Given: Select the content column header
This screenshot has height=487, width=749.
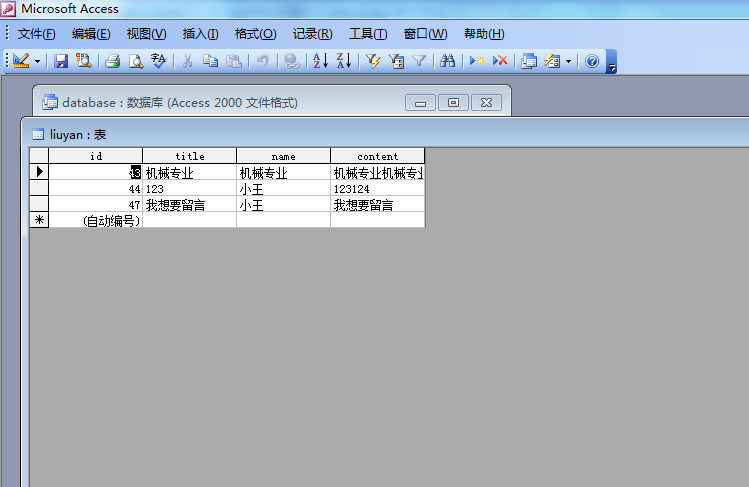Looking at the screenshot, I should tap(377, 156).
